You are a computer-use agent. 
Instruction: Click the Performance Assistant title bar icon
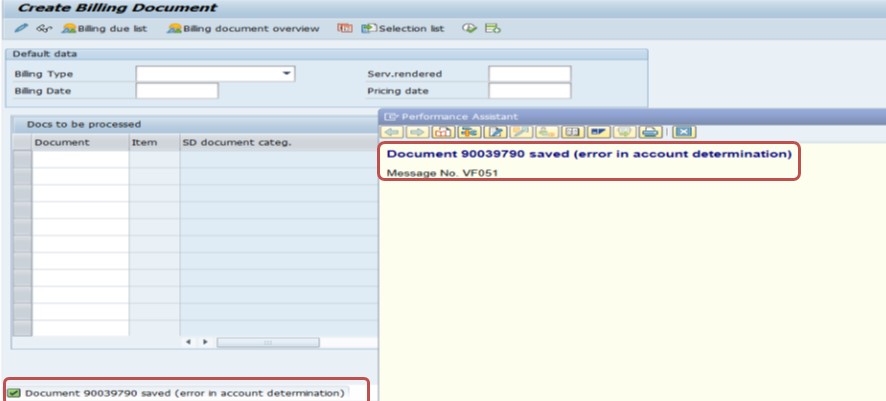(390, 117)
